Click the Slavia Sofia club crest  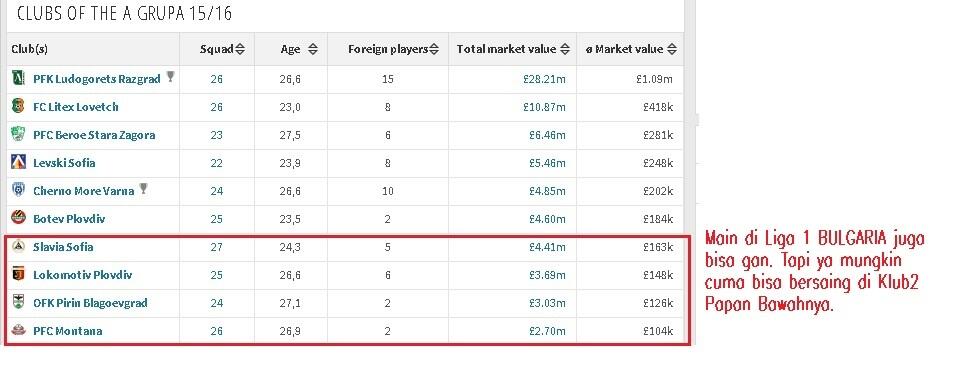(18, 247)
